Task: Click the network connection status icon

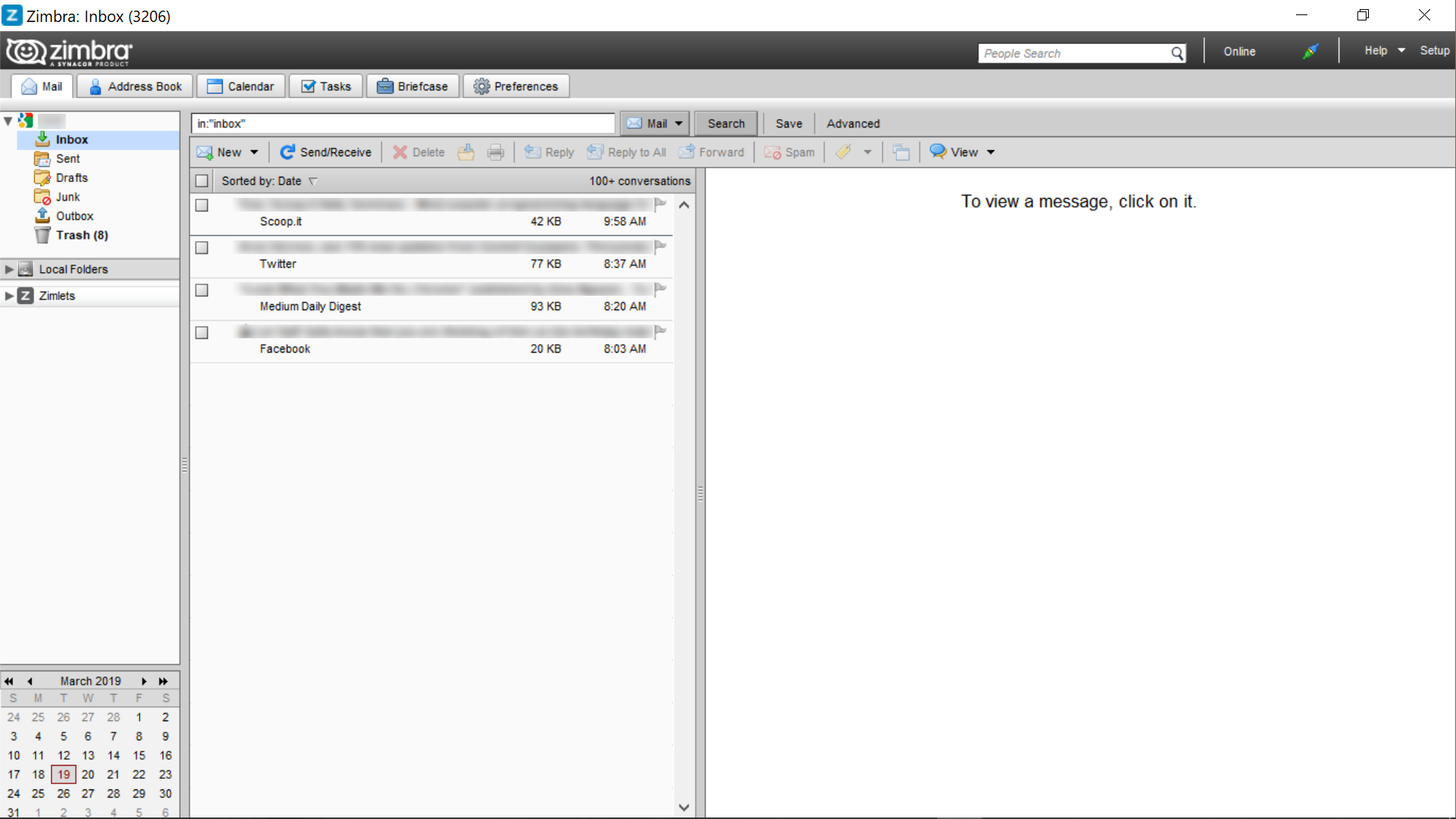Action: pyautogui.click(x=1310, y=51)
